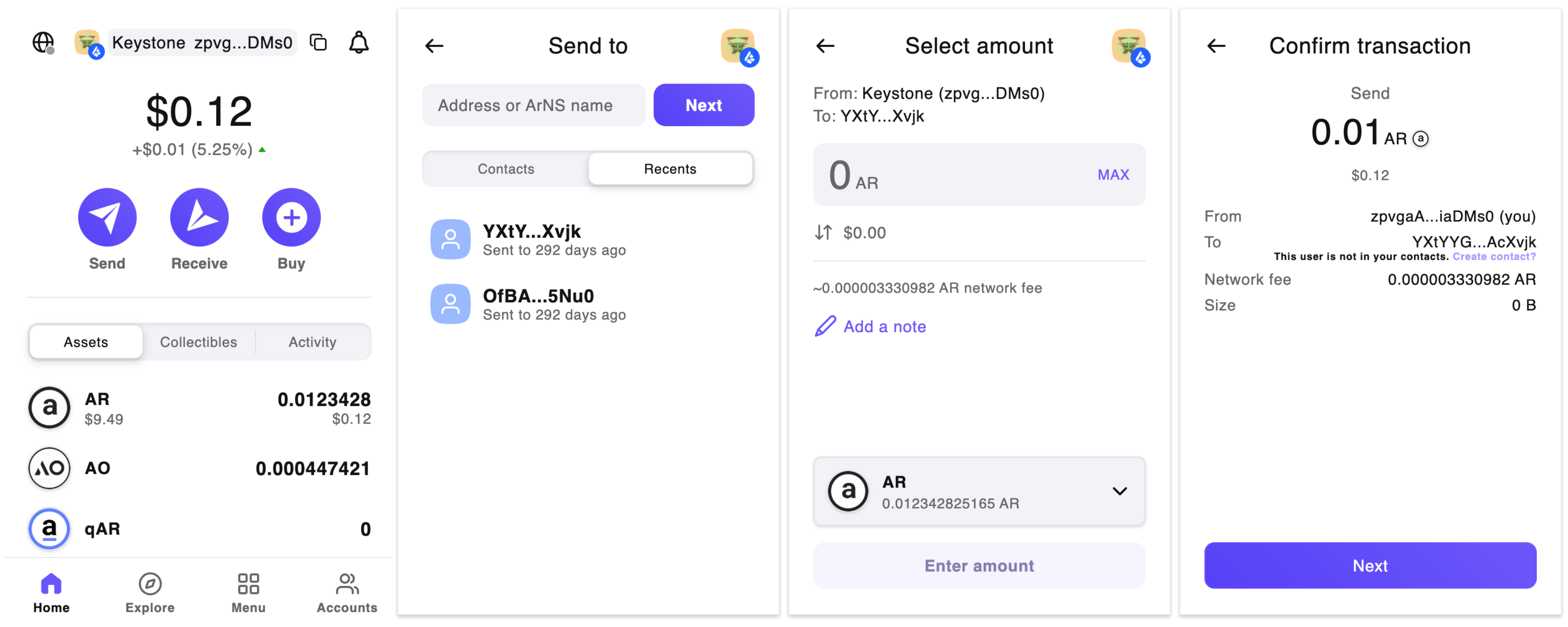This screenshot has width=1568, height=627.
Task: Open the Activity tab
Action: tap(312, 342)
